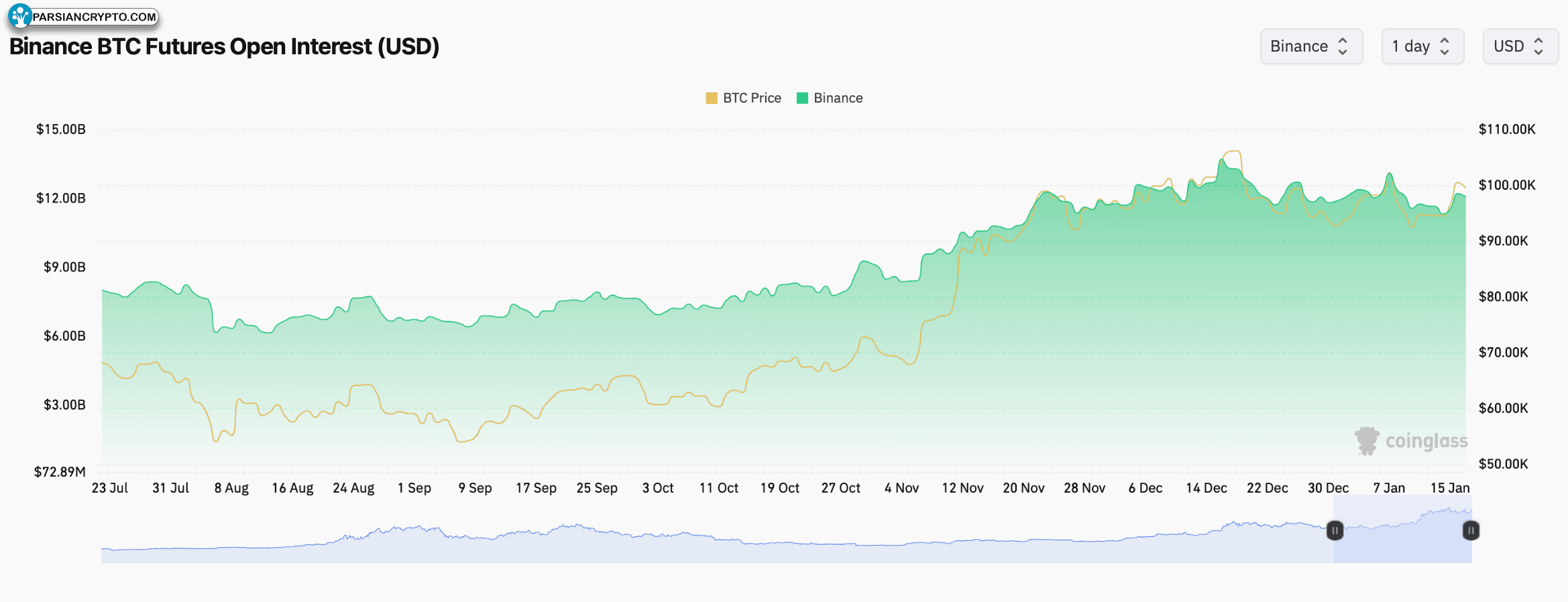Viewport: 1568px width, 602px height.
Task: Click the $70.00K right axis label
Action: coord(1504,352)
